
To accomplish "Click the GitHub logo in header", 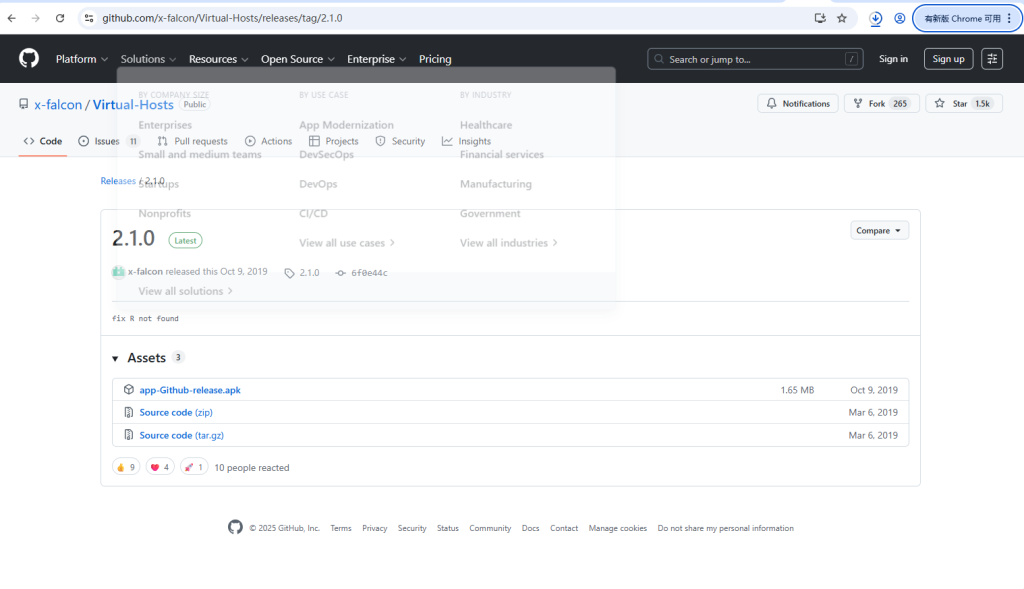I will click(x=29, y=59).
